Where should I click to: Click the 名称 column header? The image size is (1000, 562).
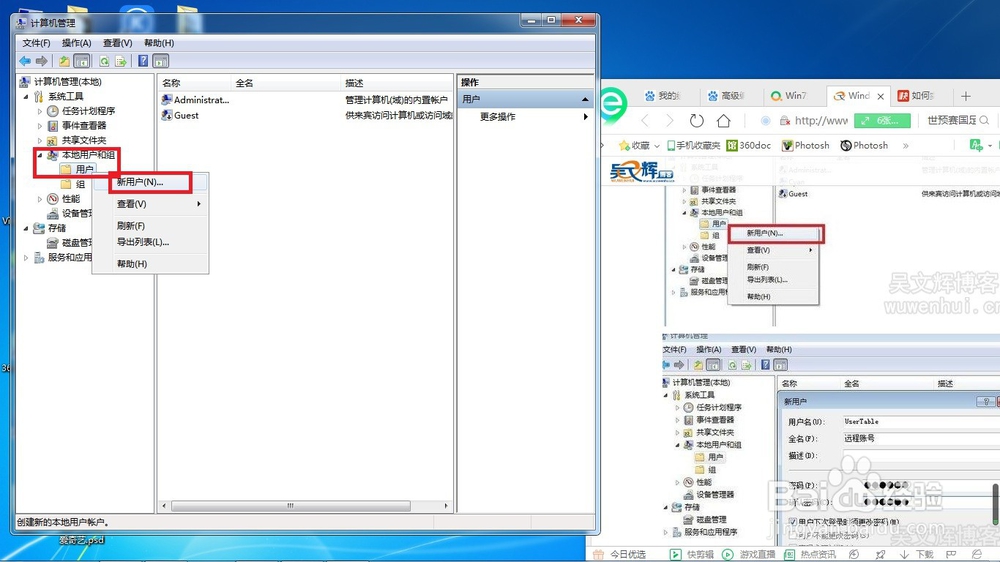point(195,83)
